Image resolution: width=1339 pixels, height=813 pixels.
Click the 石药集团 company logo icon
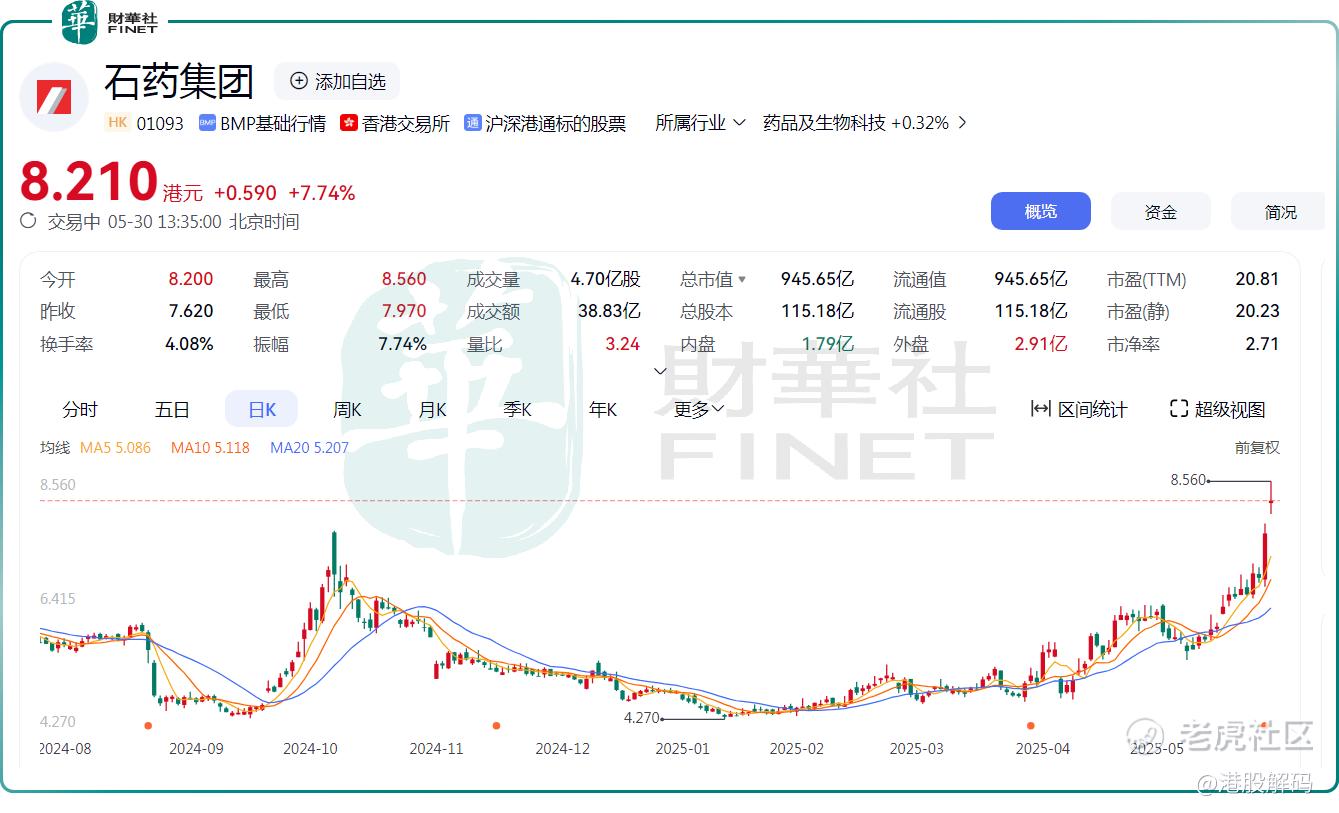[x=54, y=97]
